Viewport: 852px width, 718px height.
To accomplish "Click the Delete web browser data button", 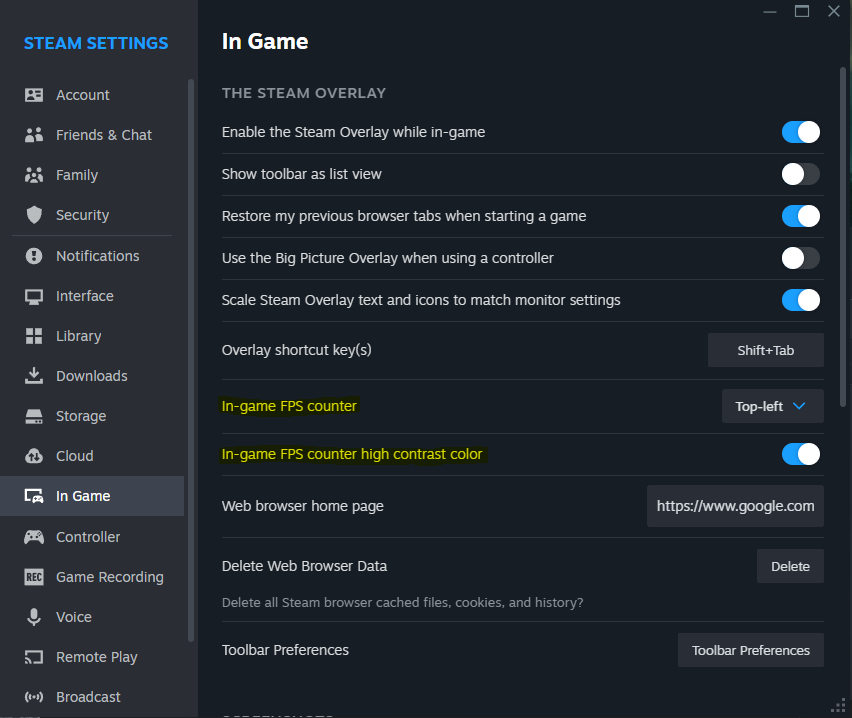I will tap(790, 566).
